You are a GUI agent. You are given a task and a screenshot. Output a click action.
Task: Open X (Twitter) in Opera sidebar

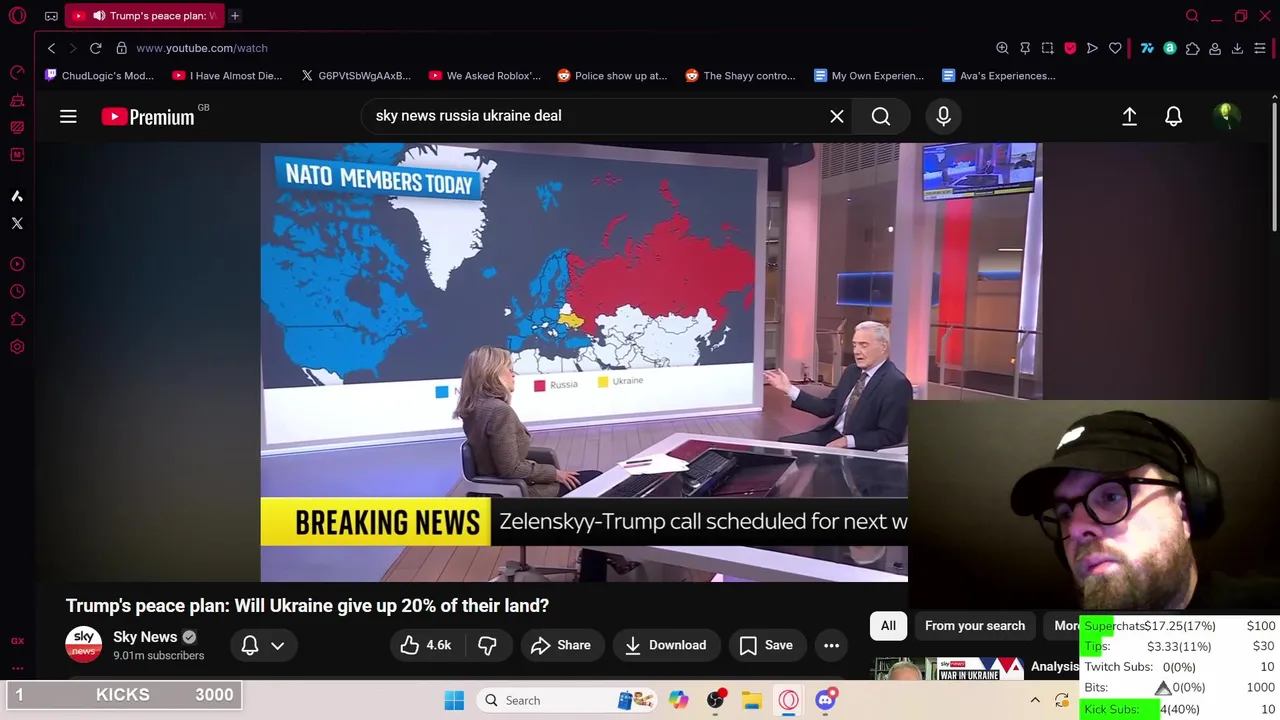coord(17,223)
